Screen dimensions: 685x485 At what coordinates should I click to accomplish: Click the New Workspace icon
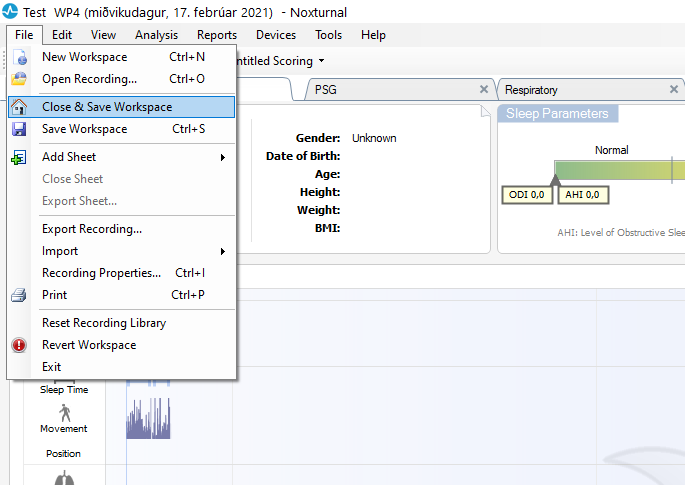[20, 58]
